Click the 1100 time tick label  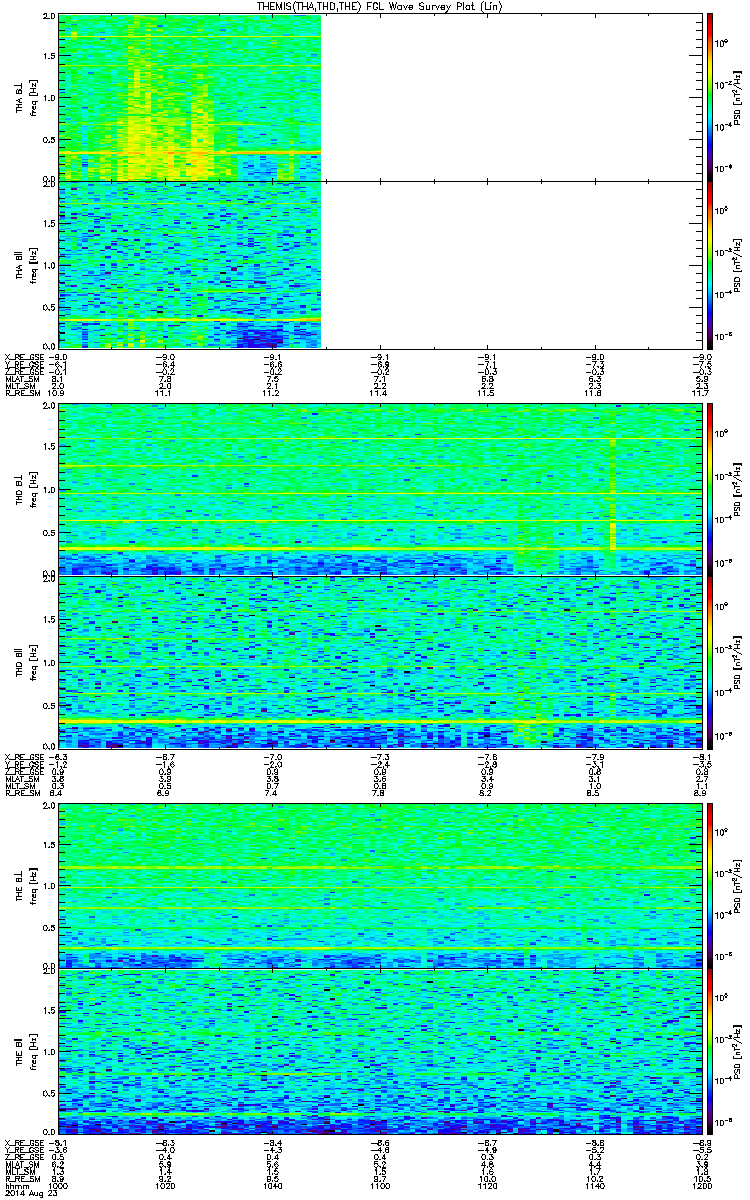tap(380, 1186)
